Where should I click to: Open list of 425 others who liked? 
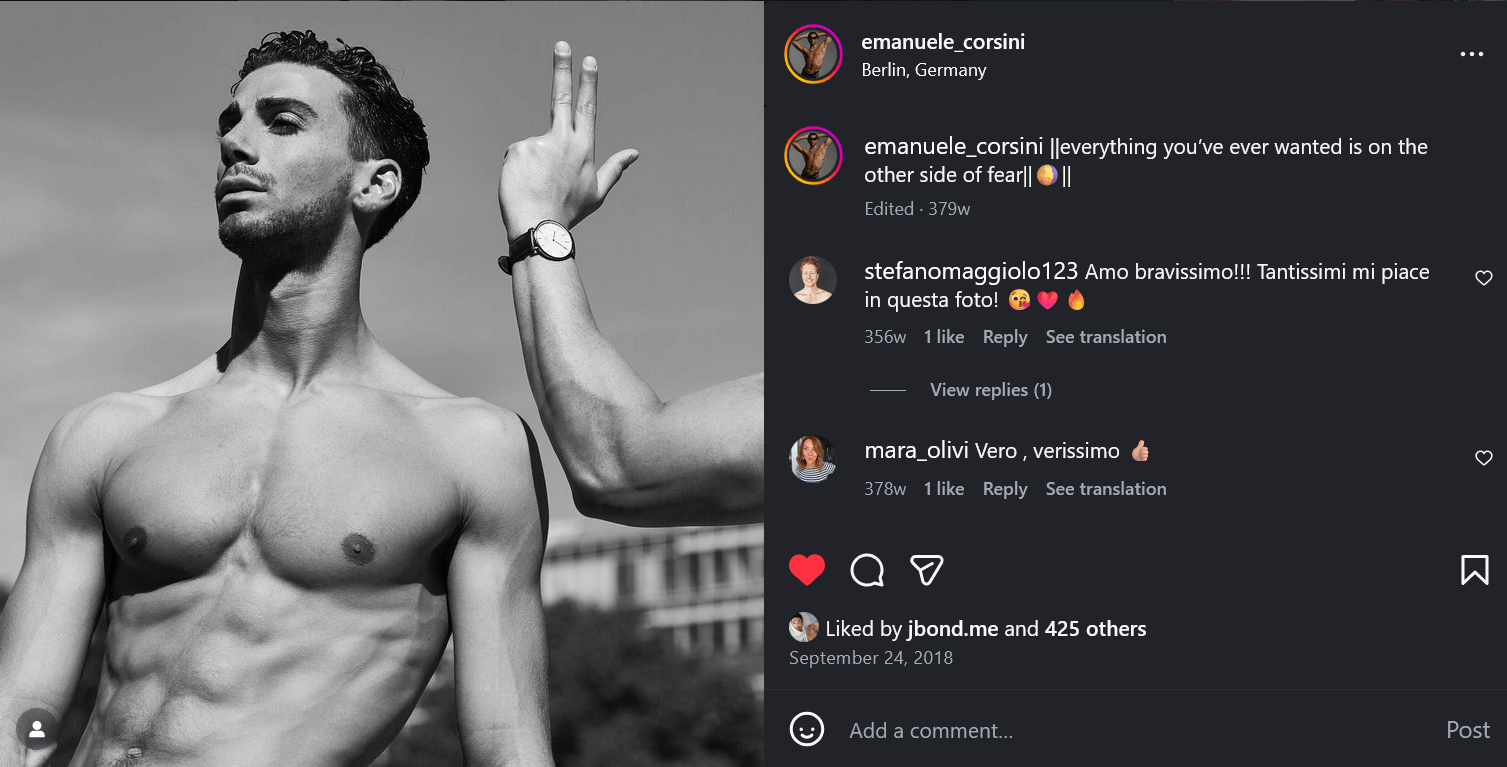coord(1095,629)
